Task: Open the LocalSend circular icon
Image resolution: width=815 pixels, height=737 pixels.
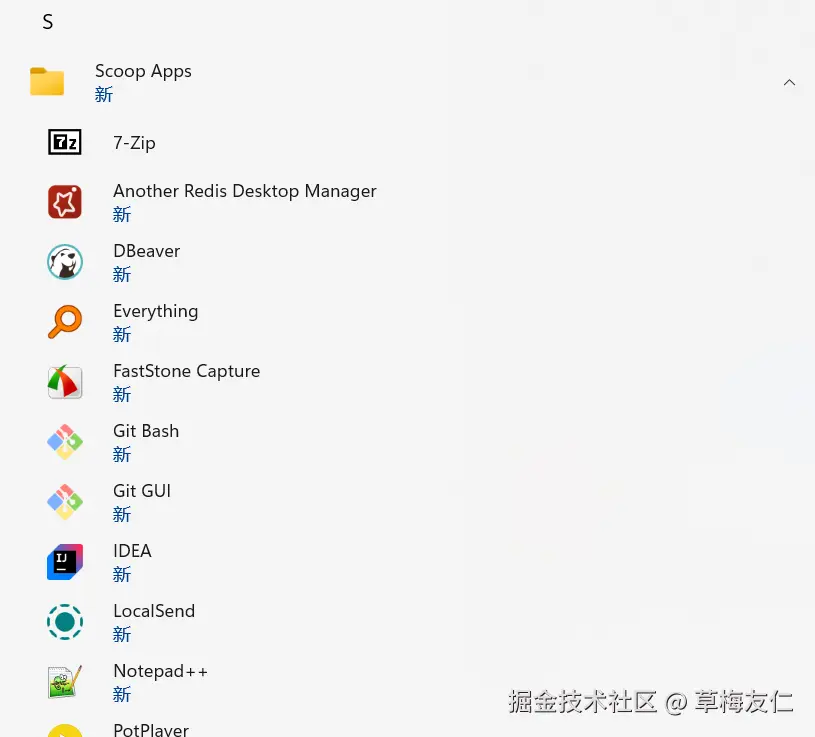Action: [65, 622]
